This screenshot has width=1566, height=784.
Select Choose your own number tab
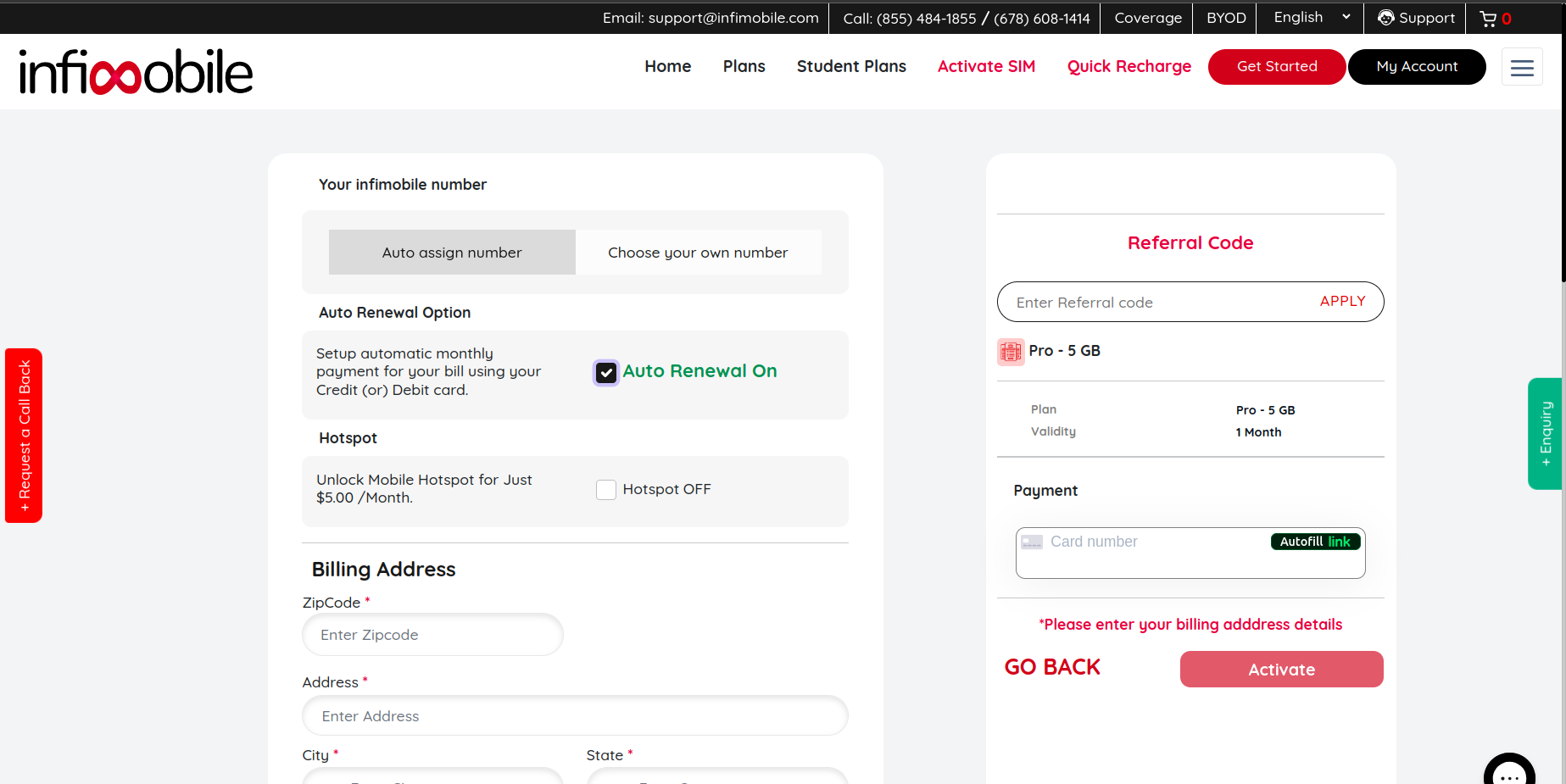[698, 253]
